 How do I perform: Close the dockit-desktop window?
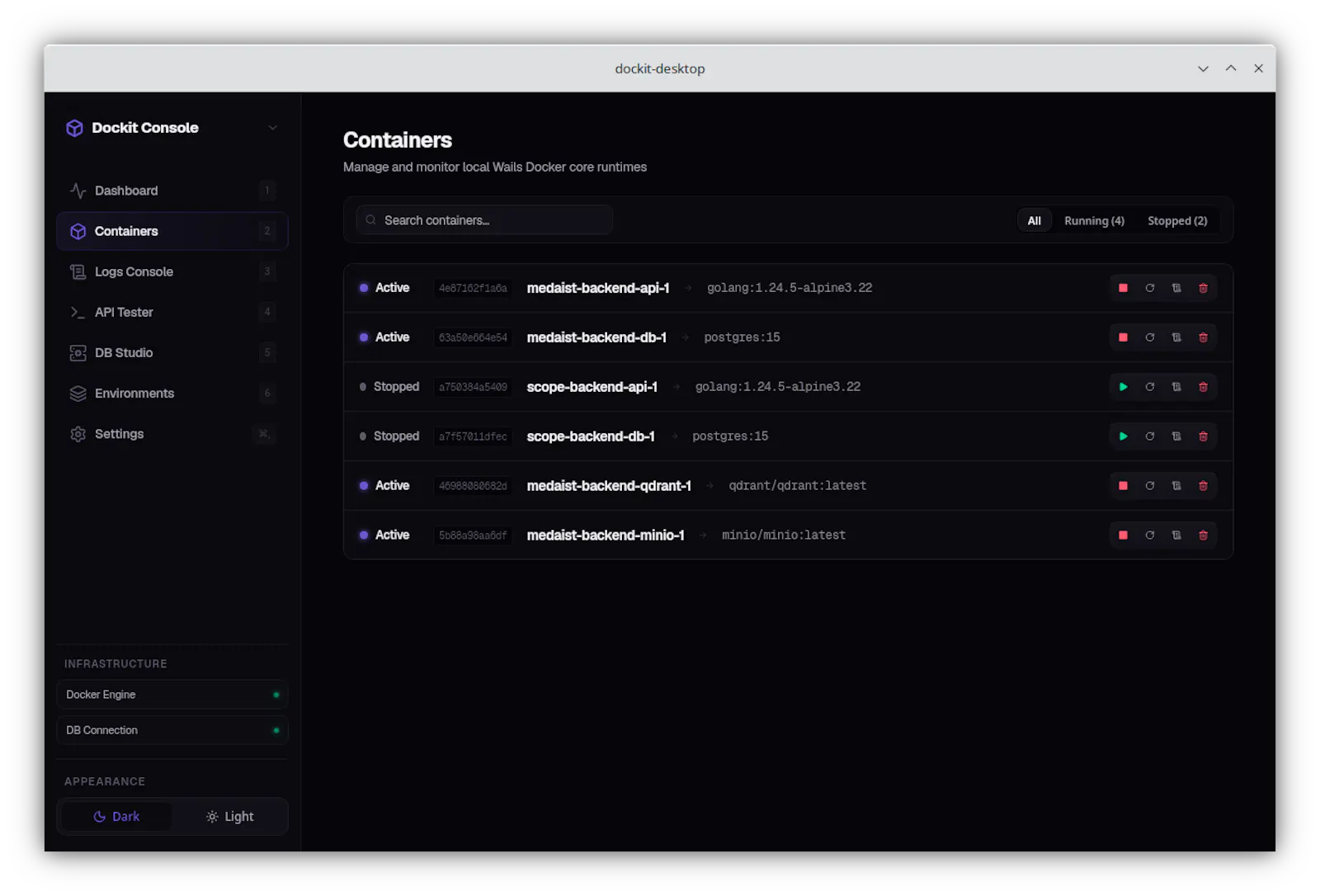tap(1258, 68)
